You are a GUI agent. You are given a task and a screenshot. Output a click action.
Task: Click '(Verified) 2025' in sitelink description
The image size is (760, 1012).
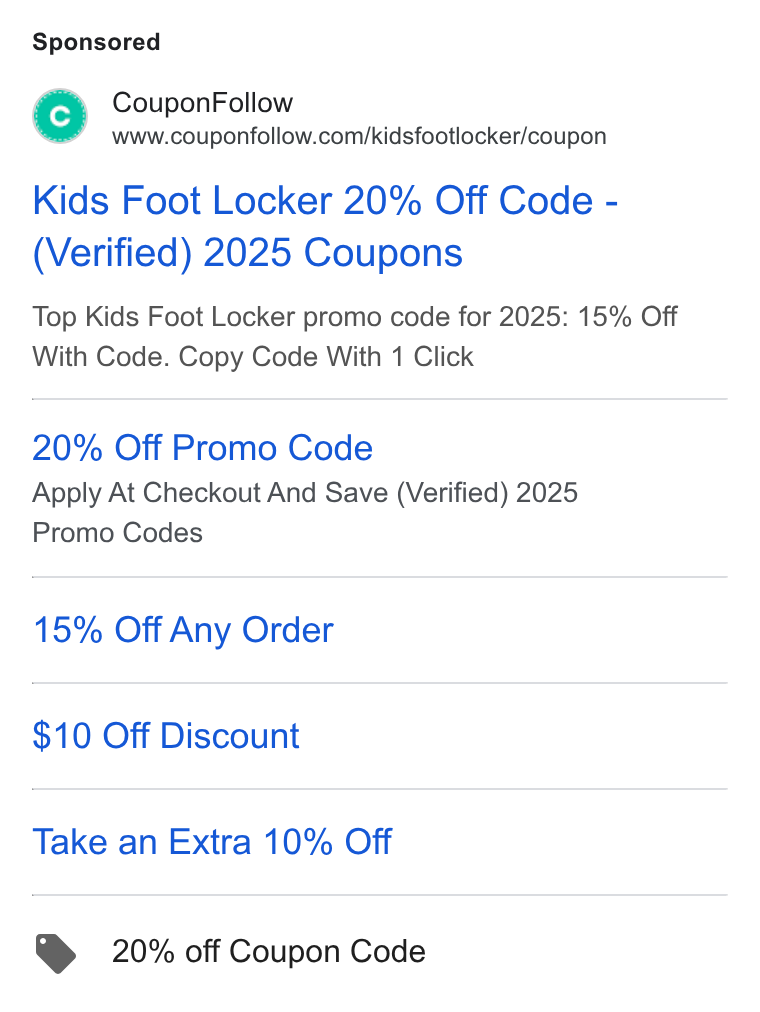pyautogui.click(x=487, y=493)
